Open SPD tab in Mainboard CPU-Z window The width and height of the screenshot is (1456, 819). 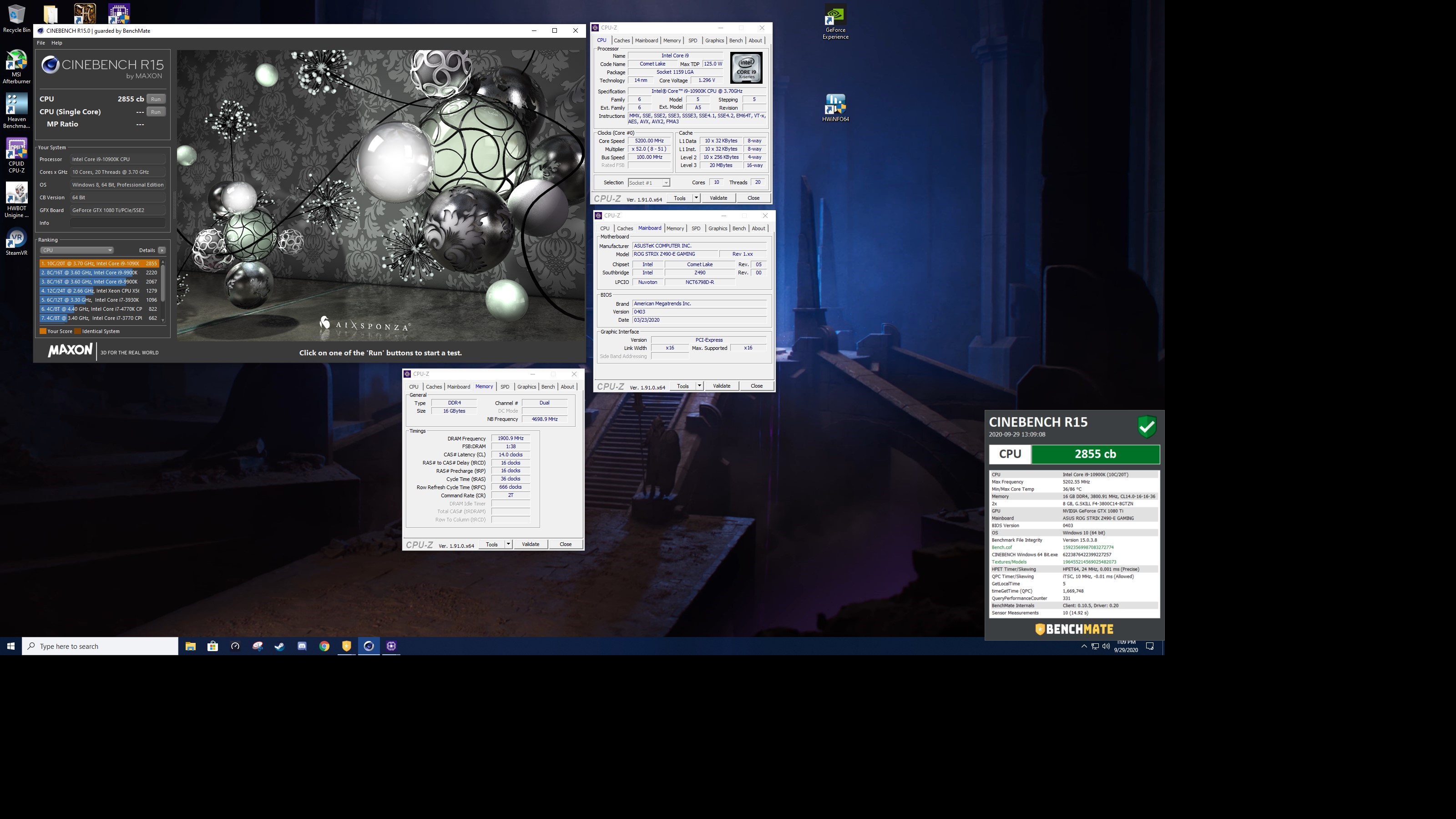pyautogui.click(x=696, y=229)
